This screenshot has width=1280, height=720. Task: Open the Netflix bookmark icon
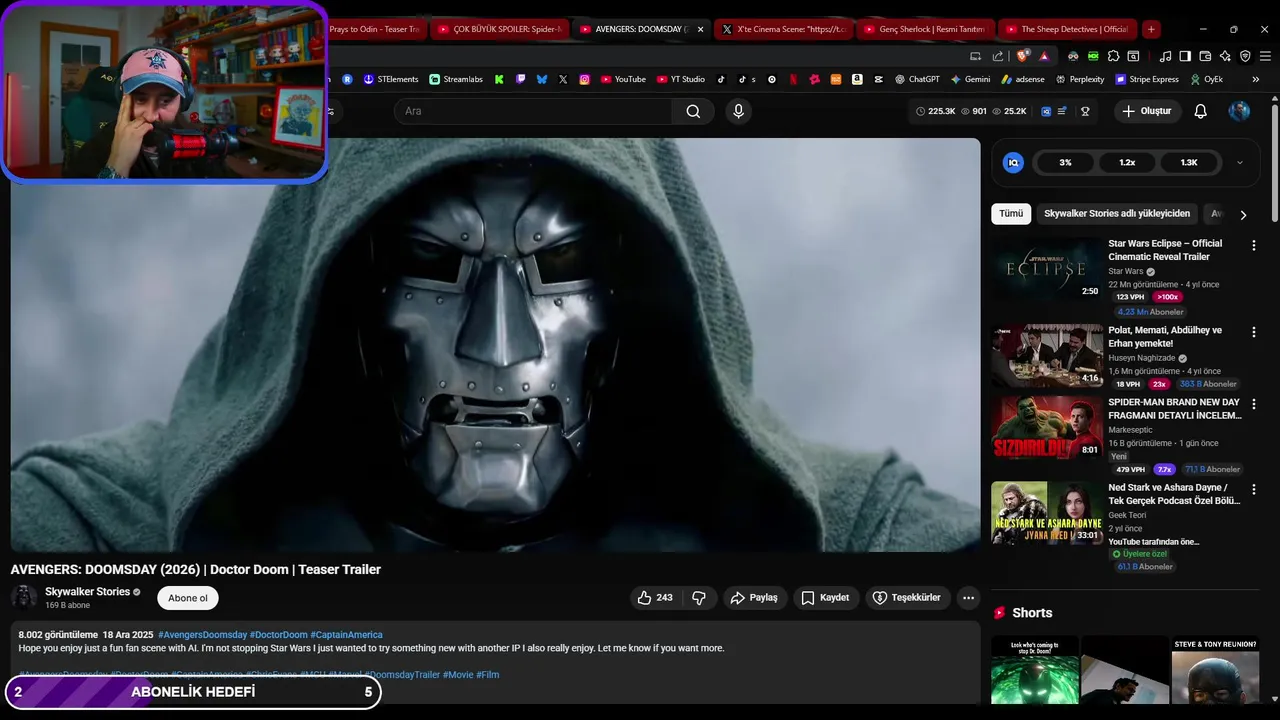point(793,79)
